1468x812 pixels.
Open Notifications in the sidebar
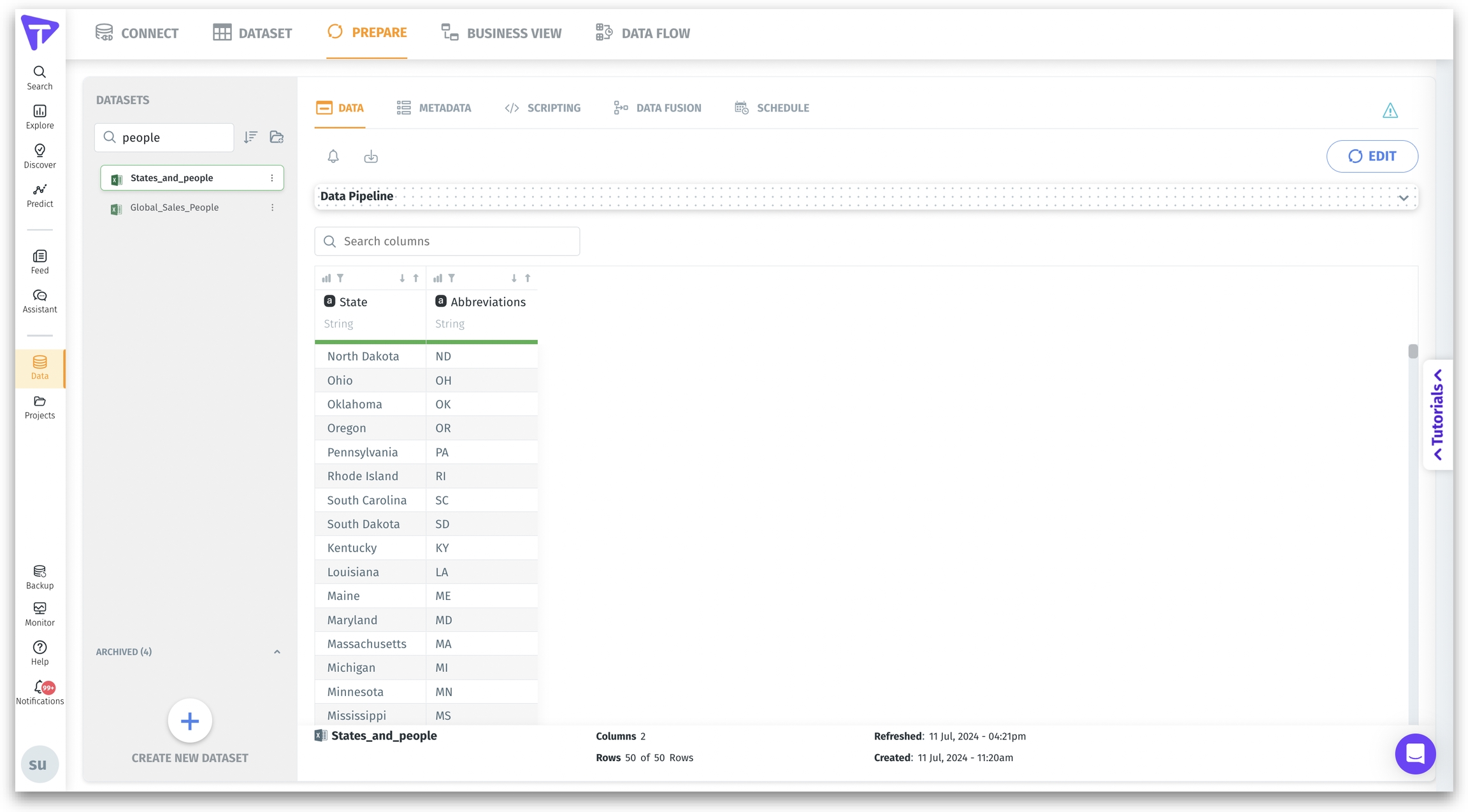40,692
